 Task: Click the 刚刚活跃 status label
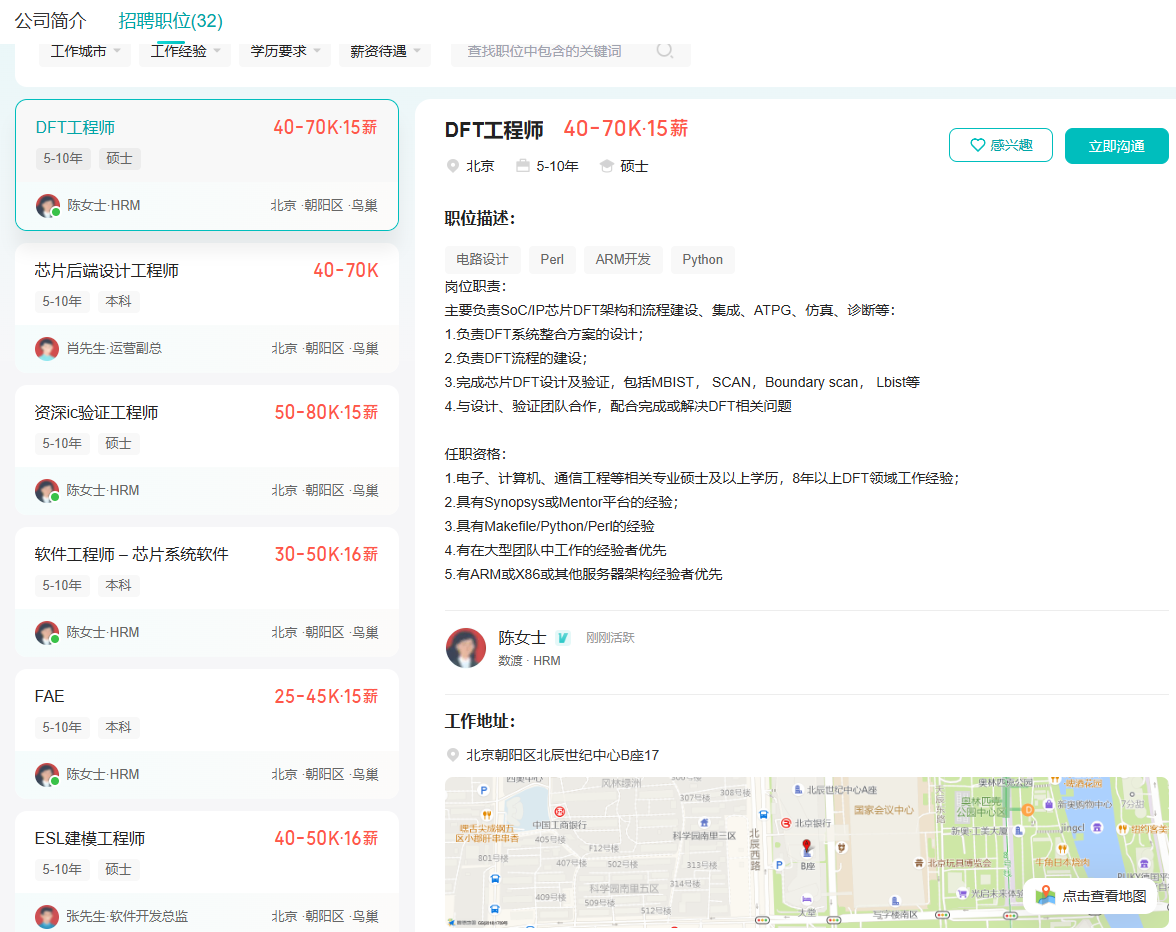pyautogui.click(x=610, y=638)
